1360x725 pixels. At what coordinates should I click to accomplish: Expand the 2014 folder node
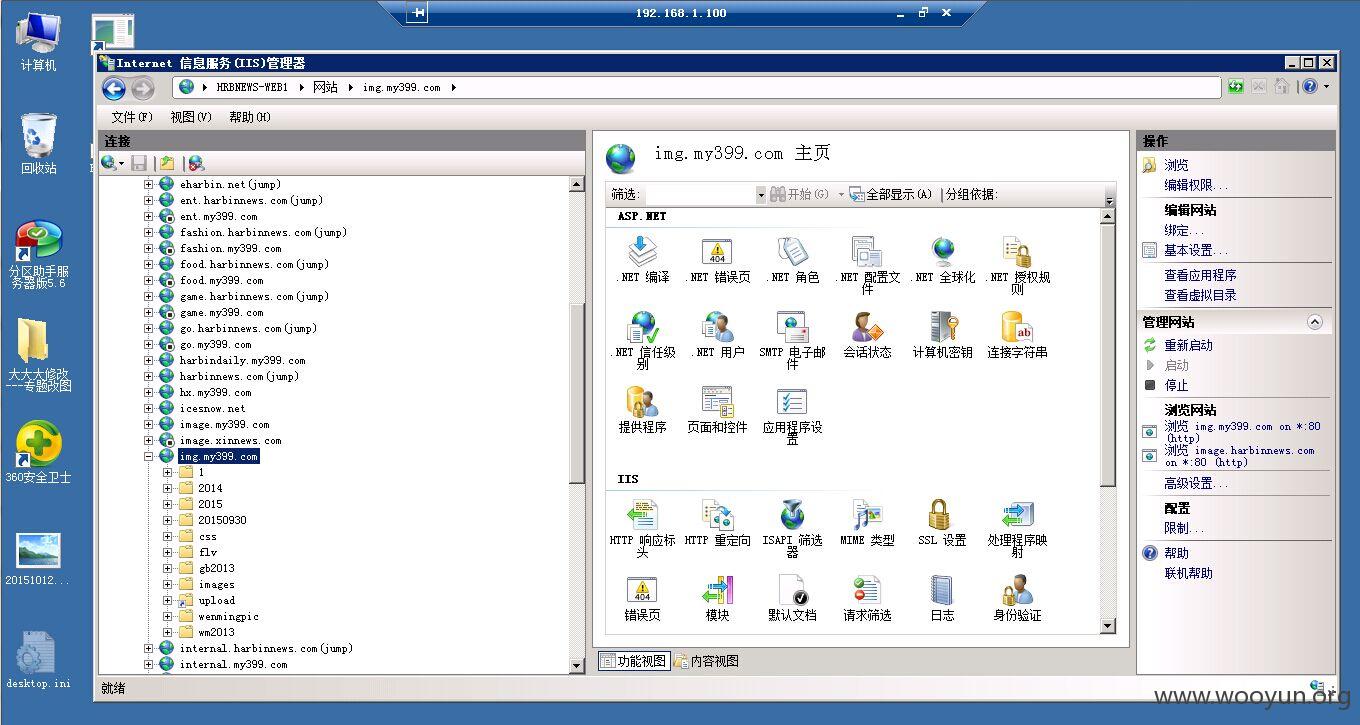(168, 488)
